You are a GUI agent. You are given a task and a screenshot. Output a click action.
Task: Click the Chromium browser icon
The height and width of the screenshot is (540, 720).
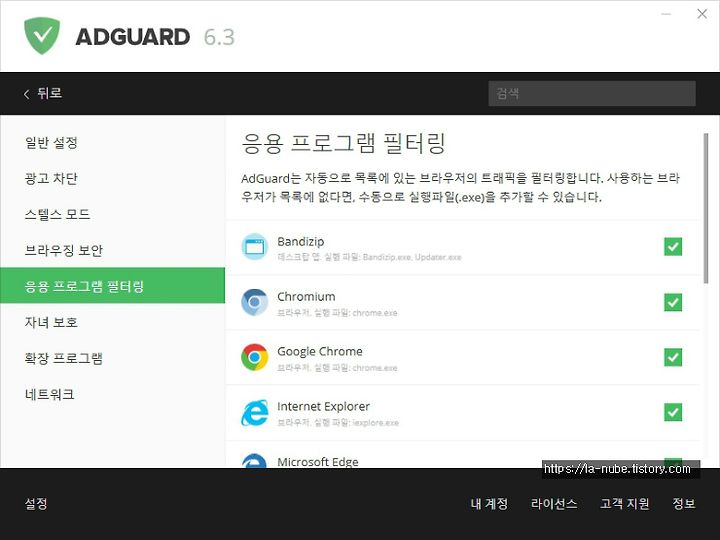pyautogui.click(x=254, y=302)
